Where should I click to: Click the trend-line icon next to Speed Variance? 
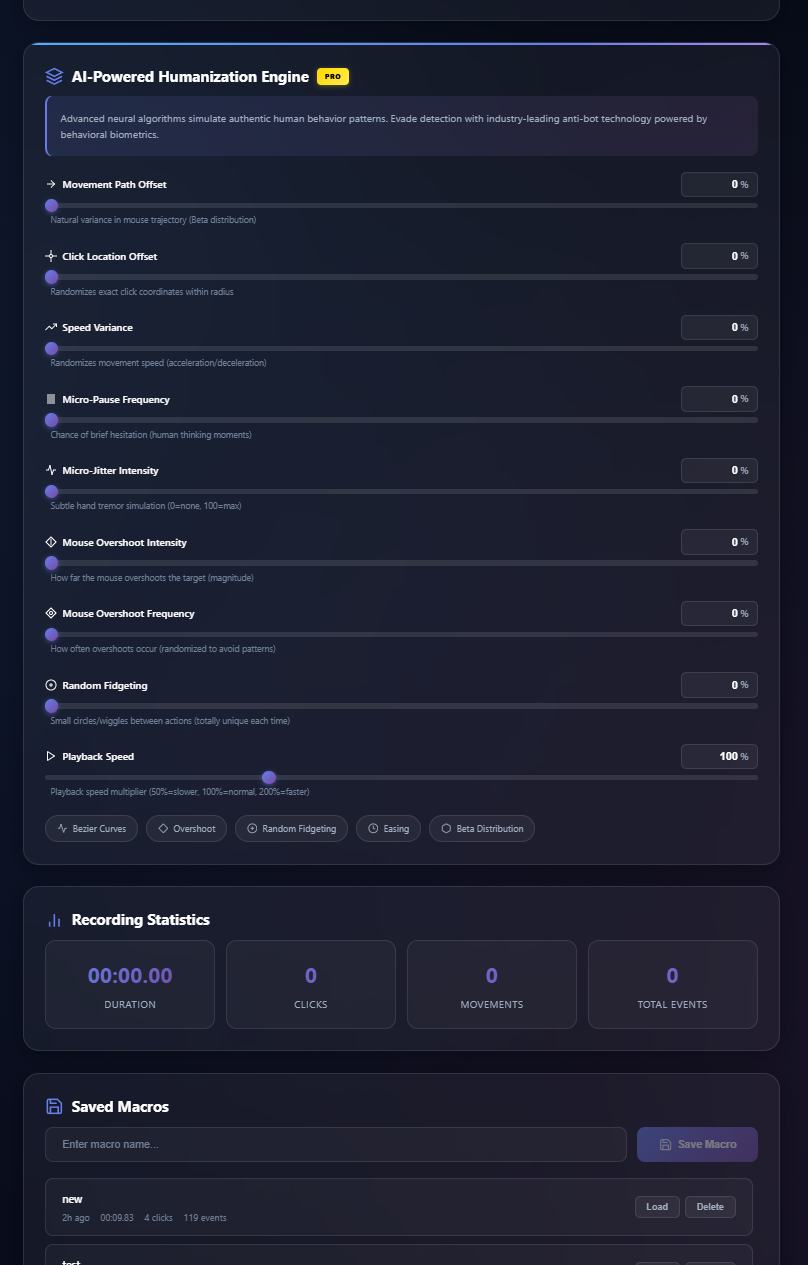[50, 327]
